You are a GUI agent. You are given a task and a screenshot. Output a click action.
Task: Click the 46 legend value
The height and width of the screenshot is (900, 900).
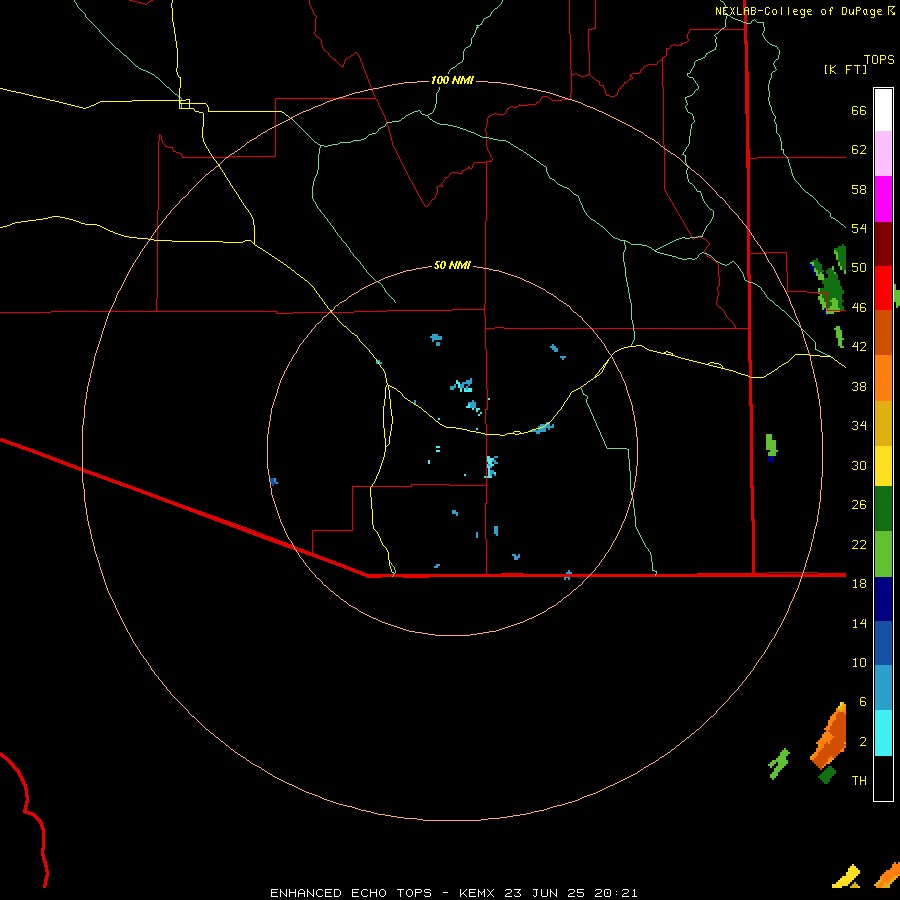tap(859, 308)
